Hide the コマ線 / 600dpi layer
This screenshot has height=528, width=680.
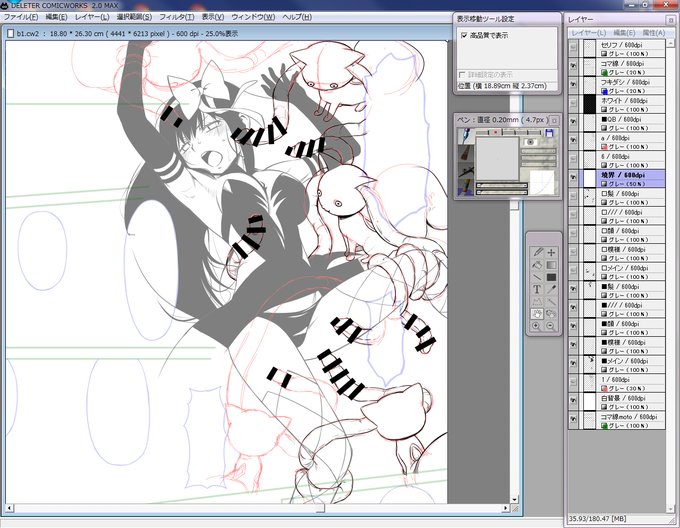pos(573,67)
